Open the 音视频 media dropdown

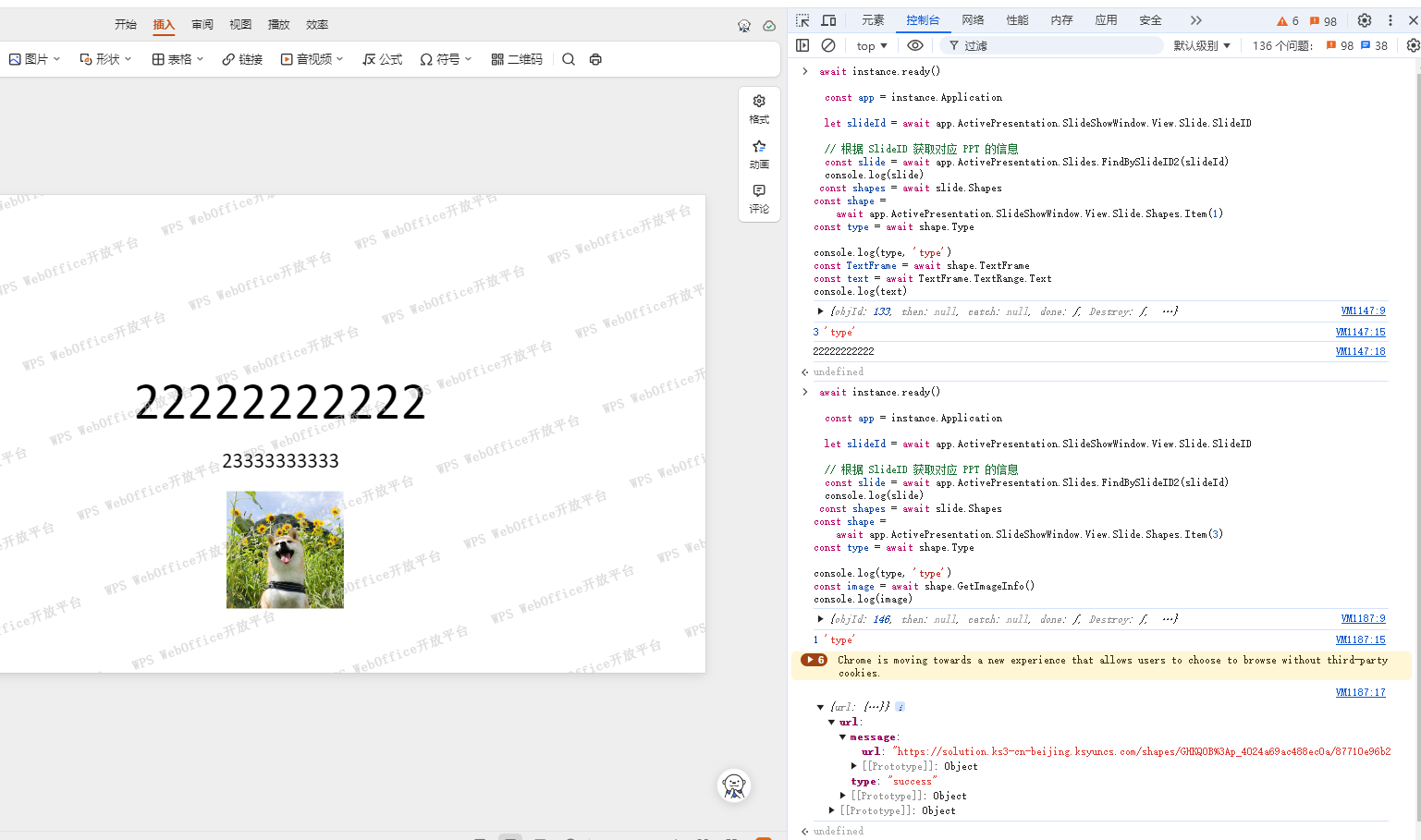click(x=312, y=59)
